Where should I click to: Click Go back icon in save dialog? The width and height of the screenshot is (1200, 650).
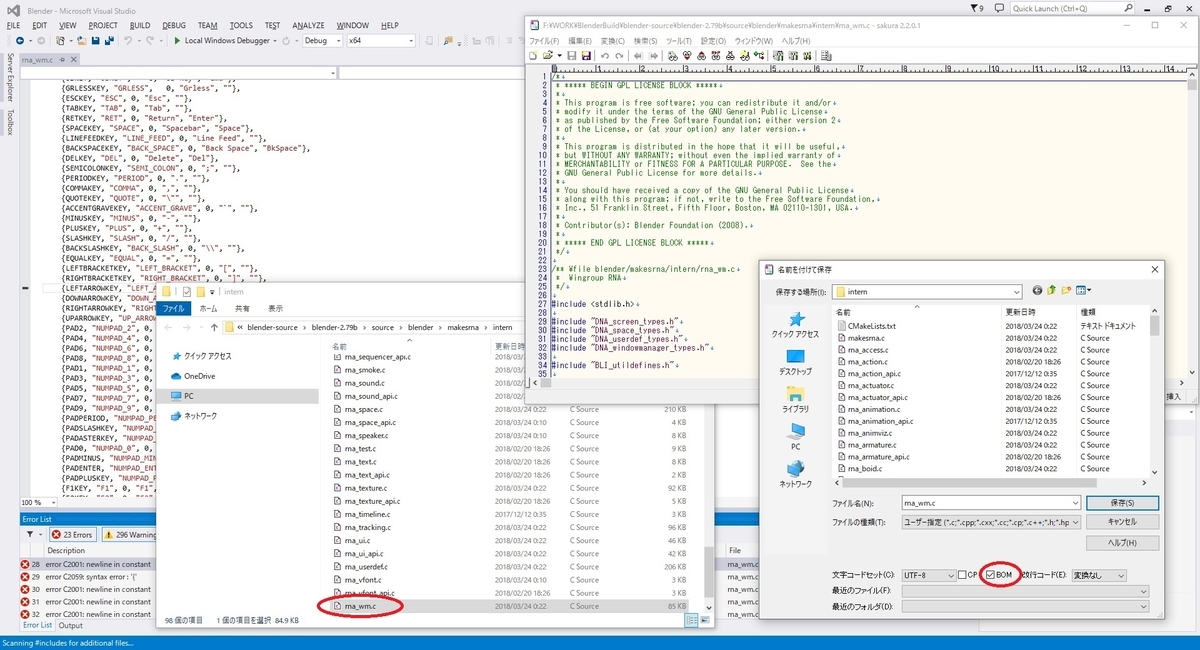tap(1037, 290)
